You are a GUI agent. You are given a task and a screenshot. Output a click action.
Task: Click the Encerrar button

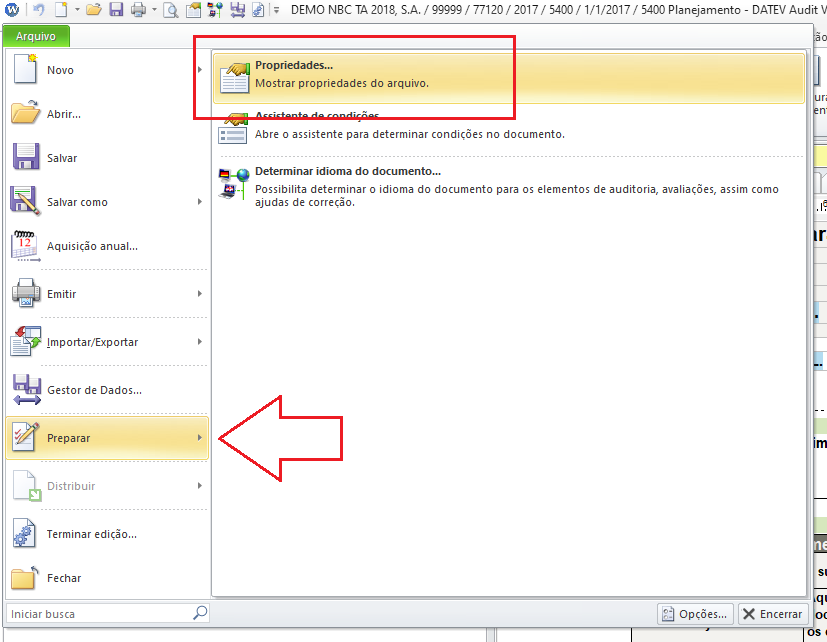773,614
